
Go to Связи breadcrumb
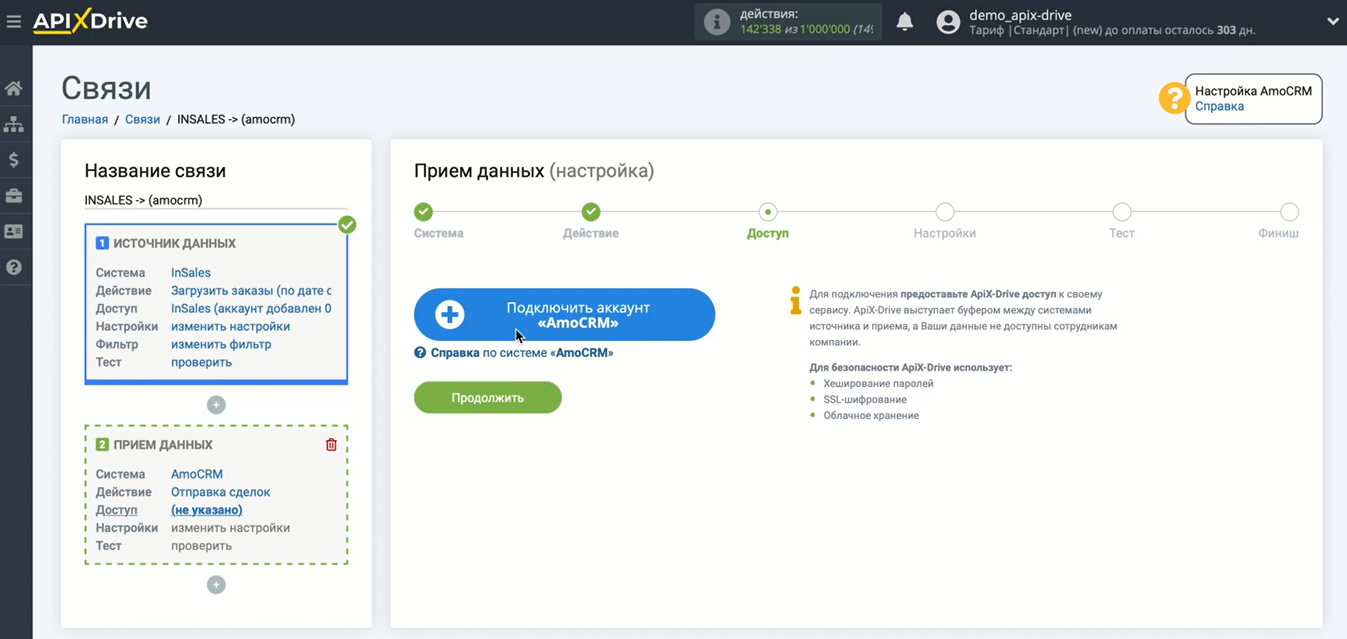pos(142,119)
